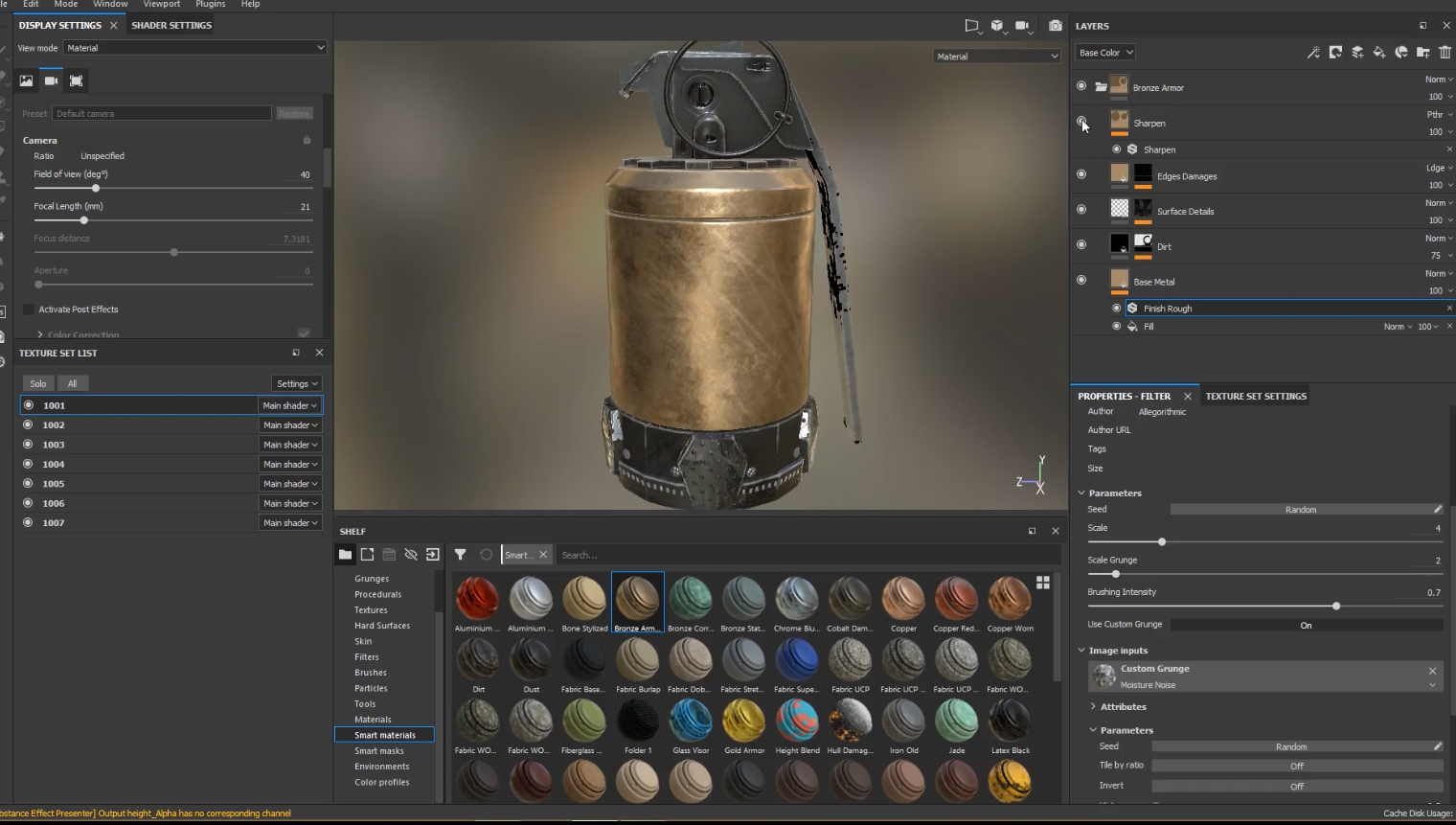Click the viewport screenshot camera icon
The image size is (1456, 825).
1055,26
